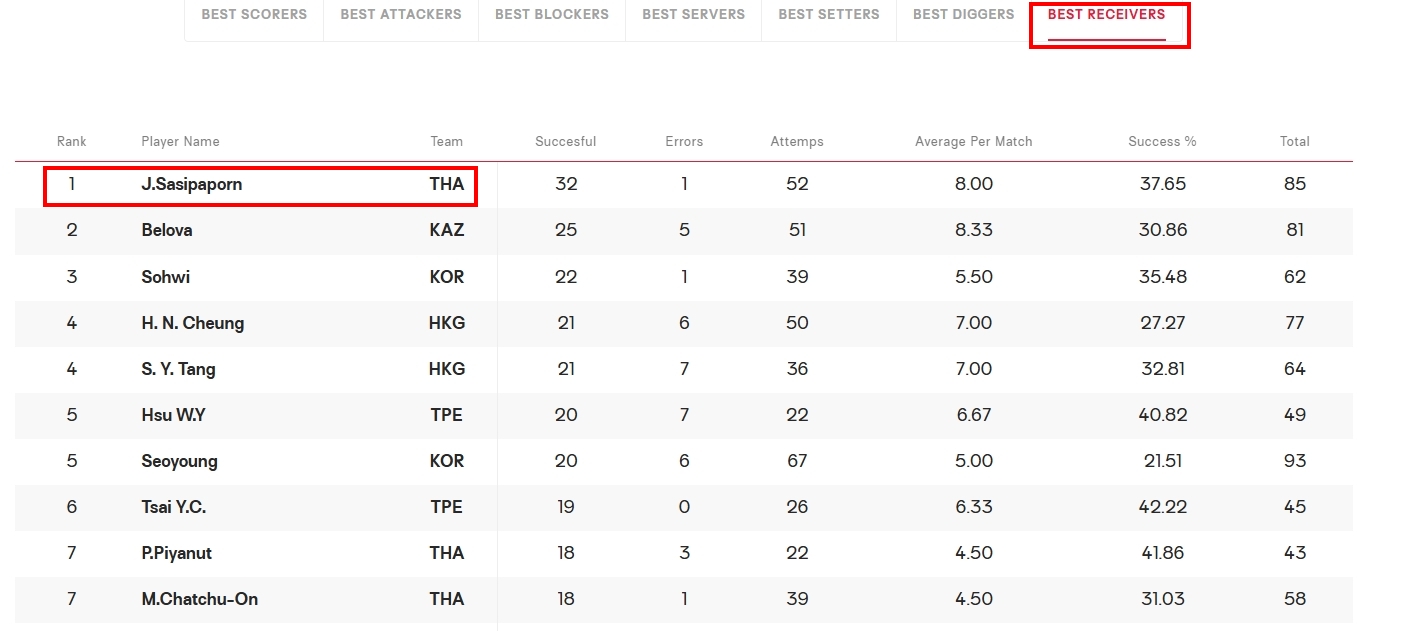The height and width of the screenshot is (631, 1427).
Task: Click player Hsu W.Y
Action: [x=173, y=415]
